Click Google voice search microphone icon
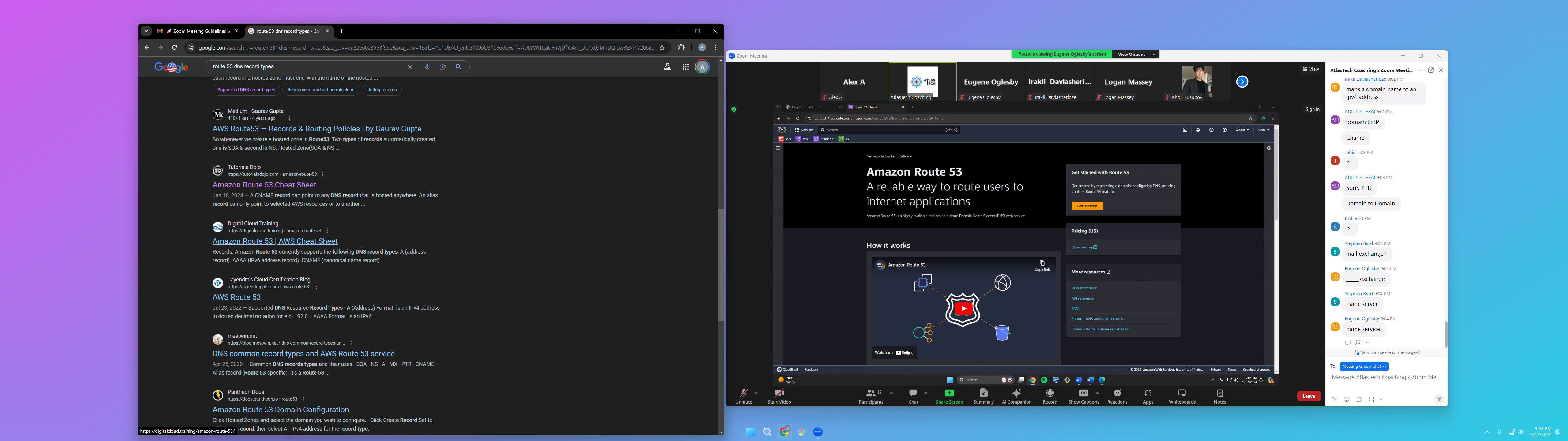The height and width of the screenshot is (441, 1568). 427,67
